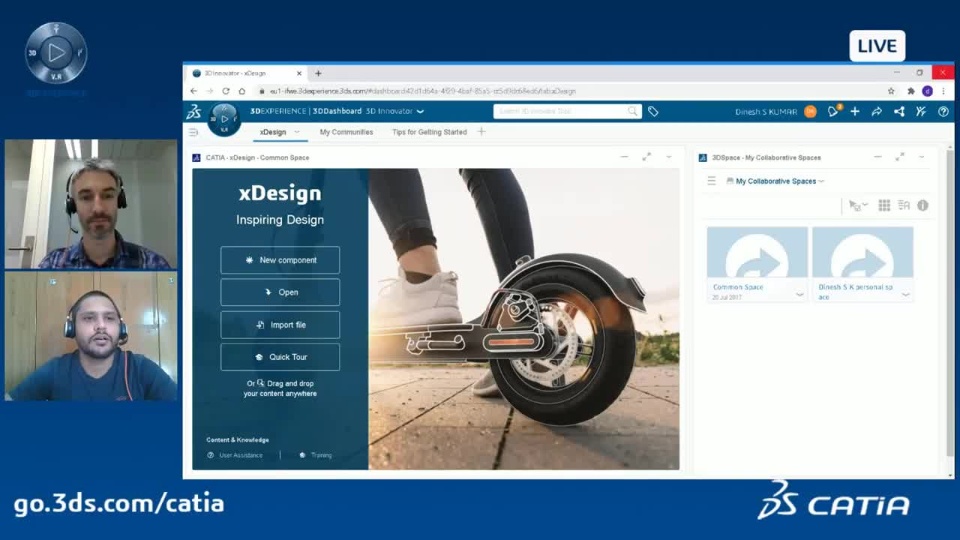Click Import file button
Image resolution: width=960 pixels, height=540 pixels.
pos(280,325)
